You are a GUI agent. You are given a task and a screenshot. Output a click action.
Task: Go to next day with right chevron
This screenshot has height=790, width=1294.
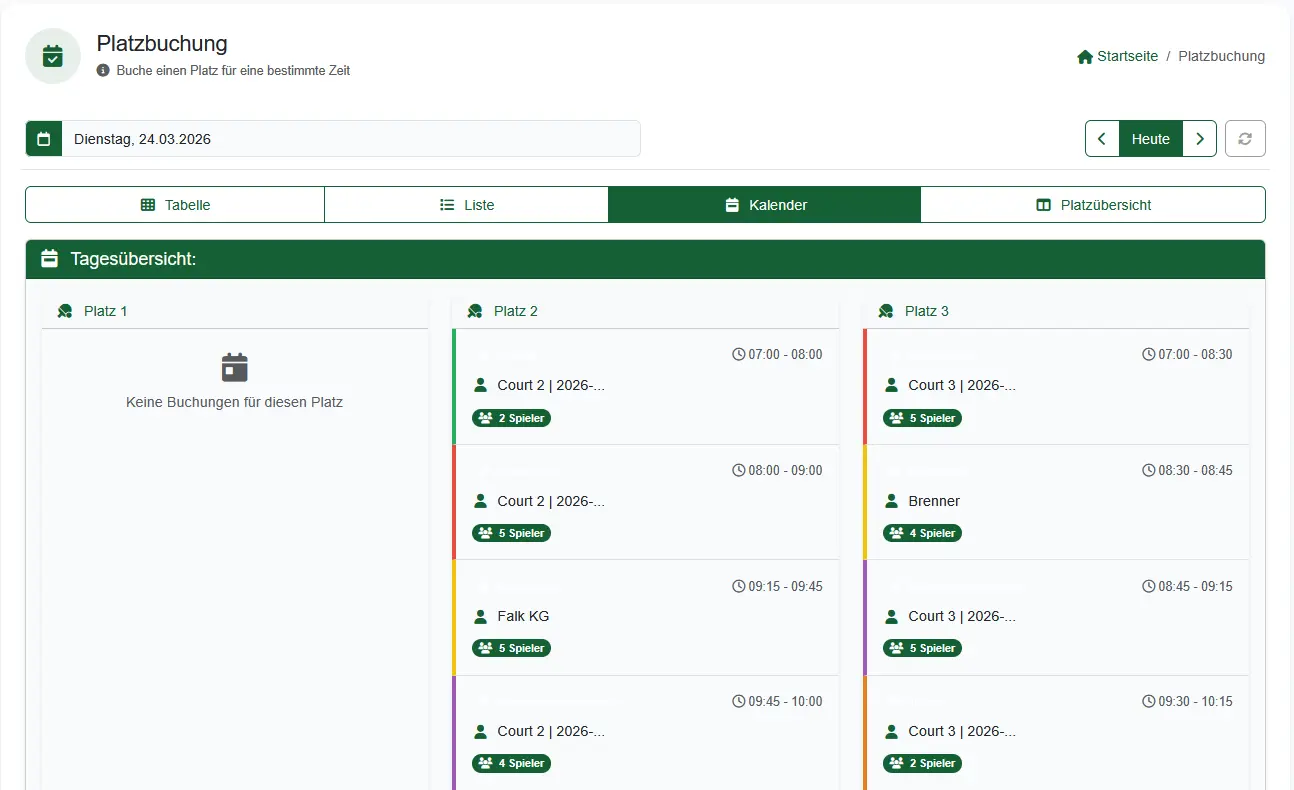tap(1199, 139)
